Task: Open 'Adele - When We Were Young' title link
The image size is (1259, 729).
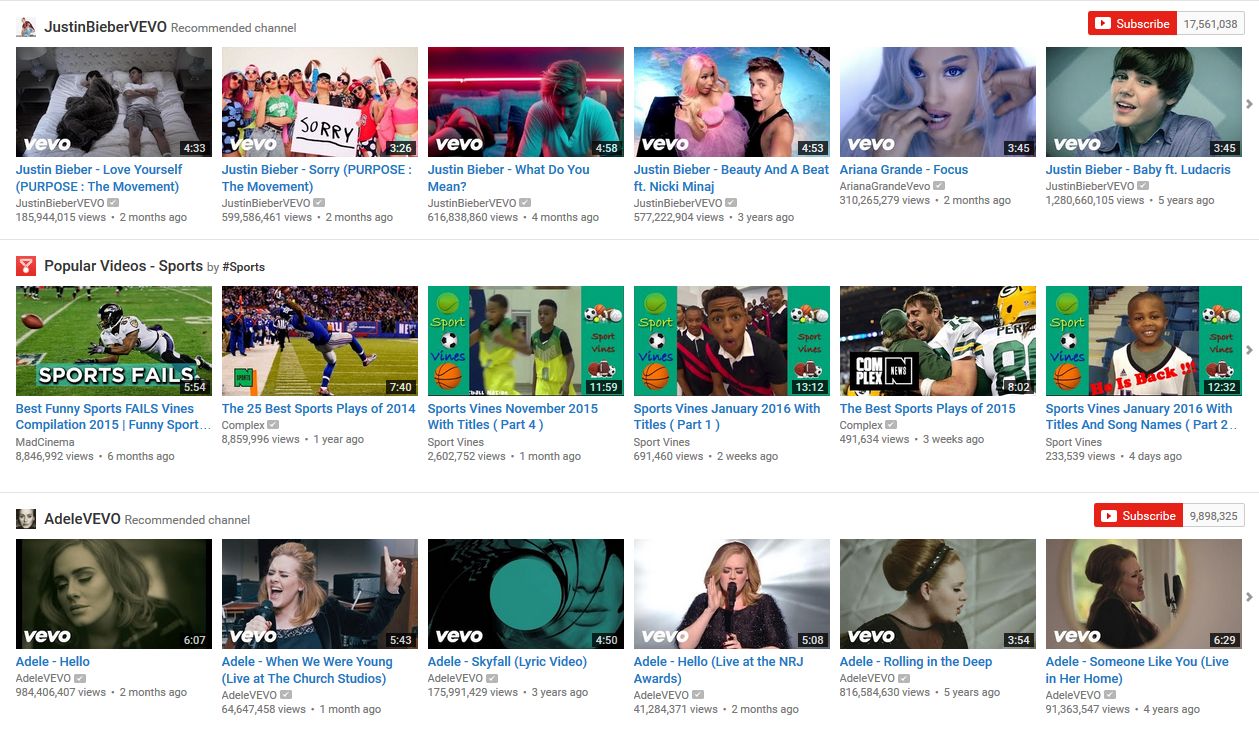Action: [x=307, y=670]
